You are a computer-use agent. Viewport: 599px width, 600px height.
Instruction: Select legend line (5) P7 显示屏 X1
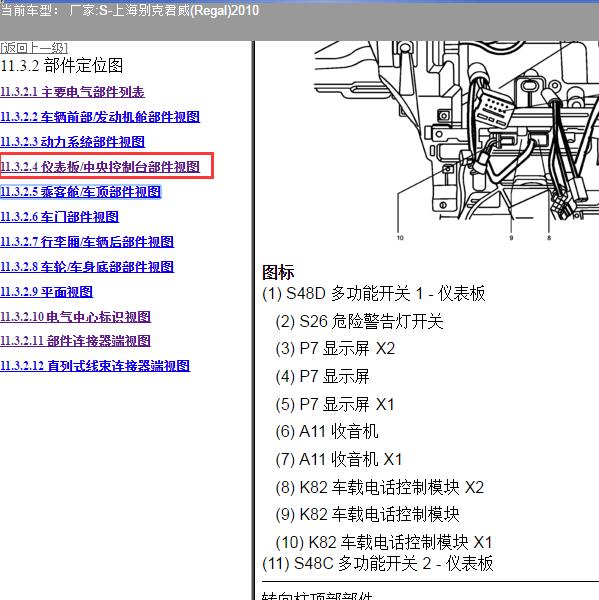(335, 404)
